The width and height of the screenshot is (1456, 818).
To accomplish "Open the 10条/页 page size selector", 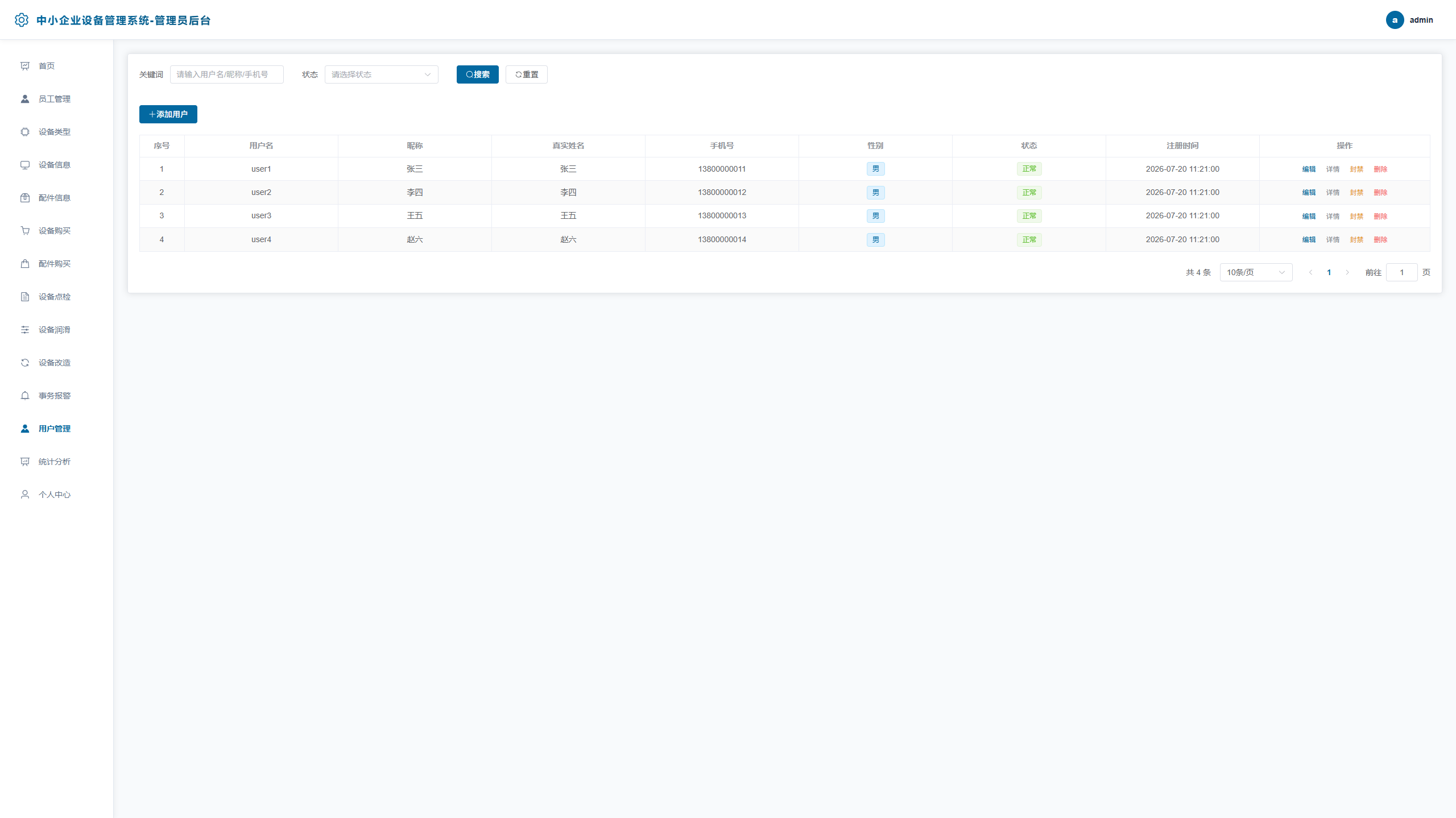I will click(1256, 272).
